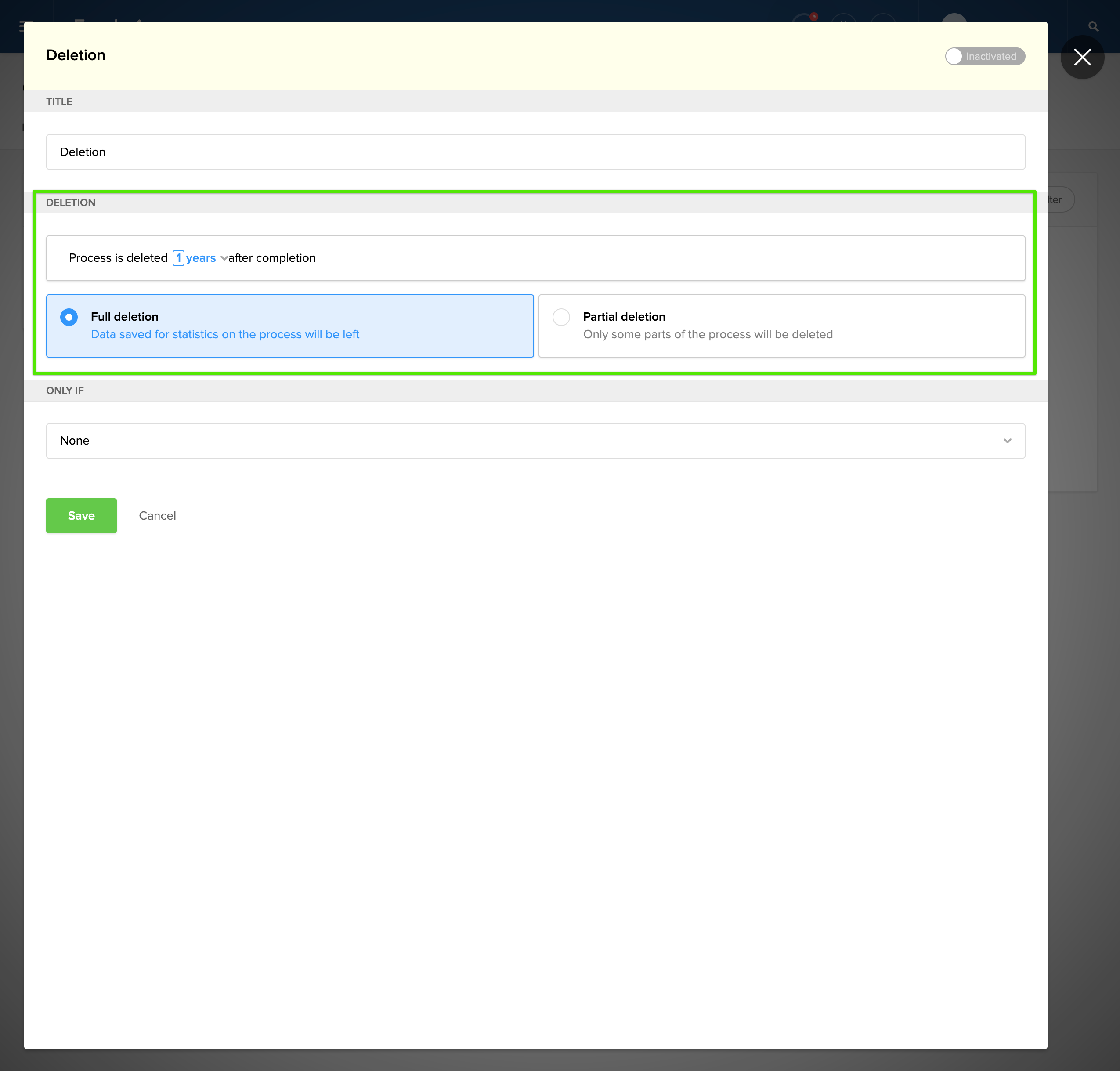
Task: Click the chevron arrow in None field
Action: pos(1007,441)
